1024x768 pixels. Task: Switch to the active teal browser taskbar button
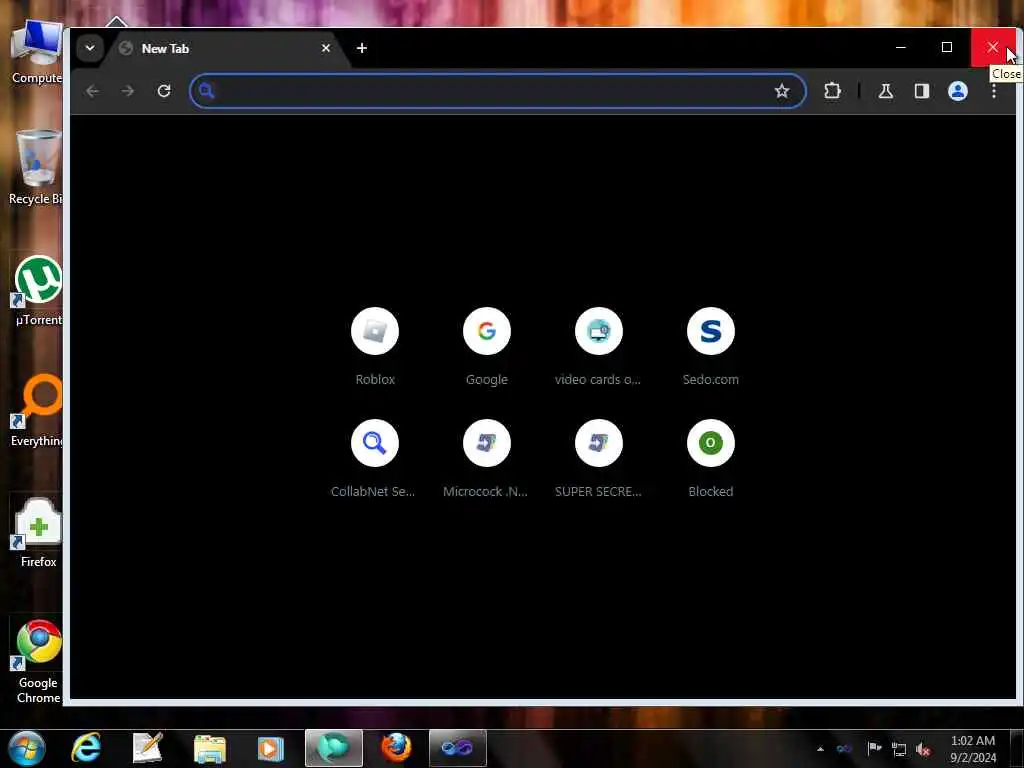pos(334,748)
